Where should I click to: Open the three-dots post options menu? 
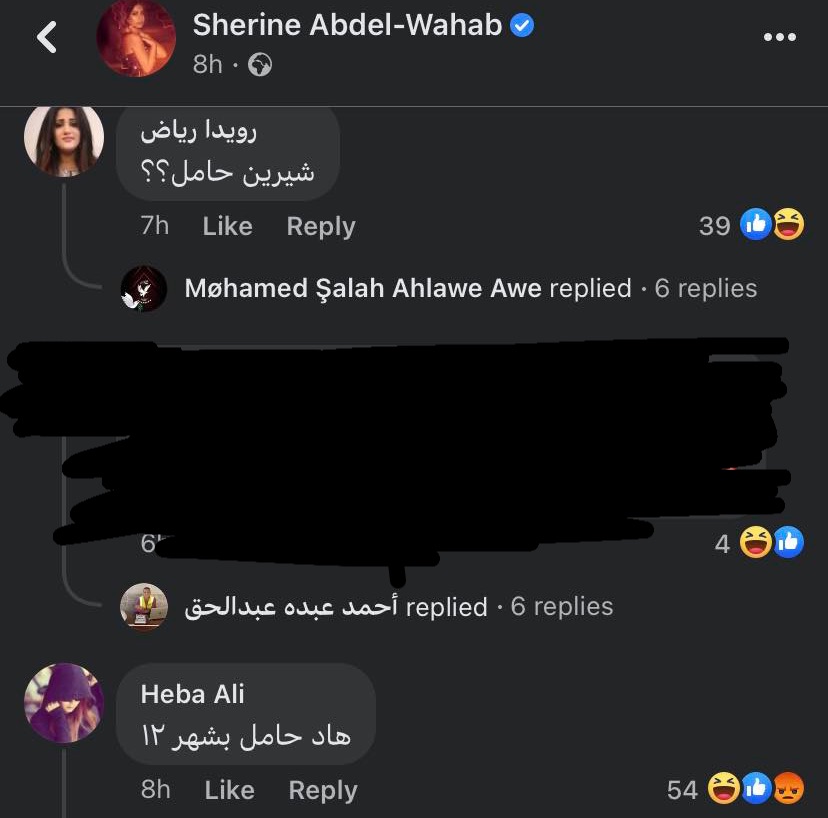click(779, 37)
